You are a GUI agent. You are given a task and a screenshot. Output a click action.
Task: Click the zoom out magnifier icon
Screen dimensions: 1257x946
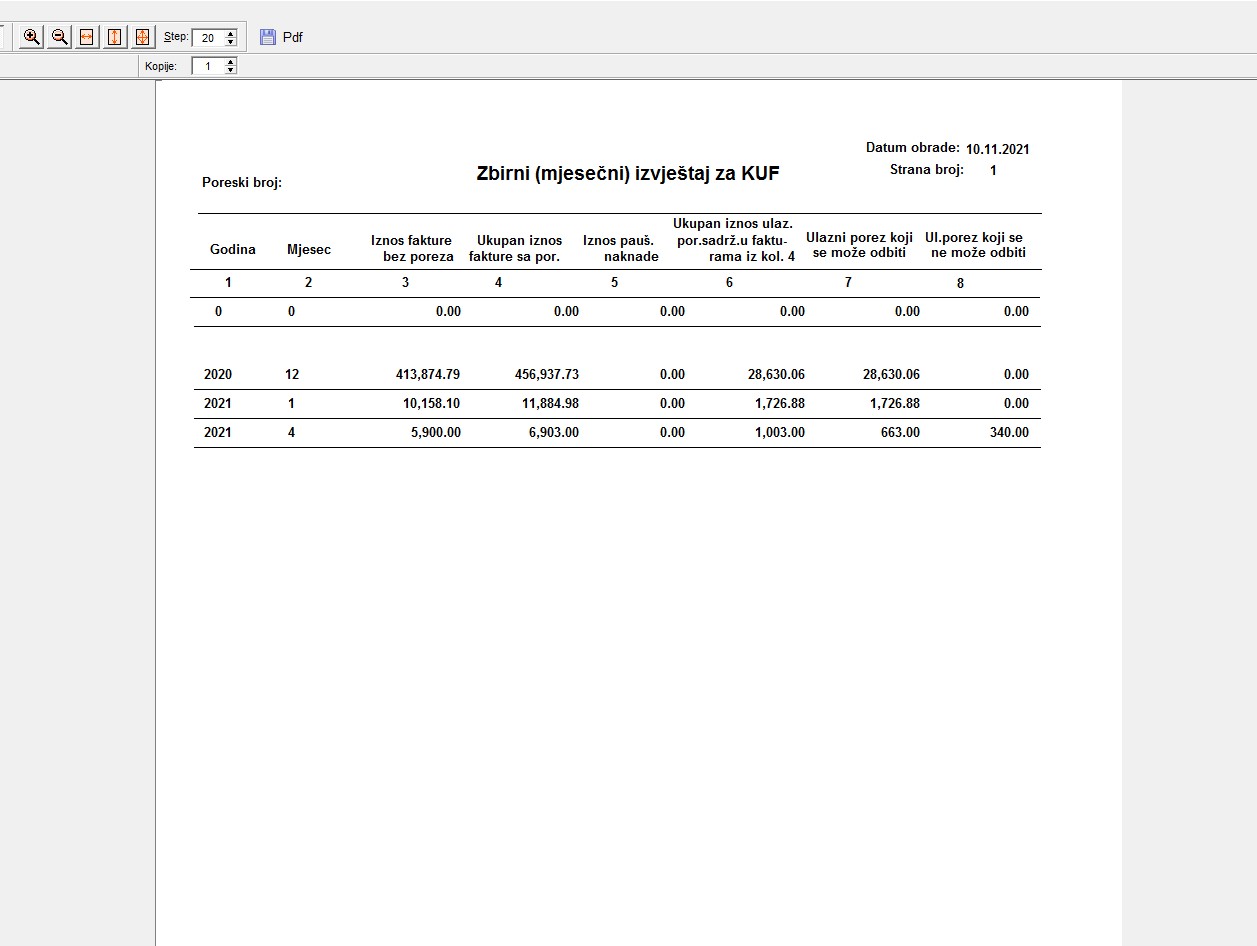(x=59, y=37)
